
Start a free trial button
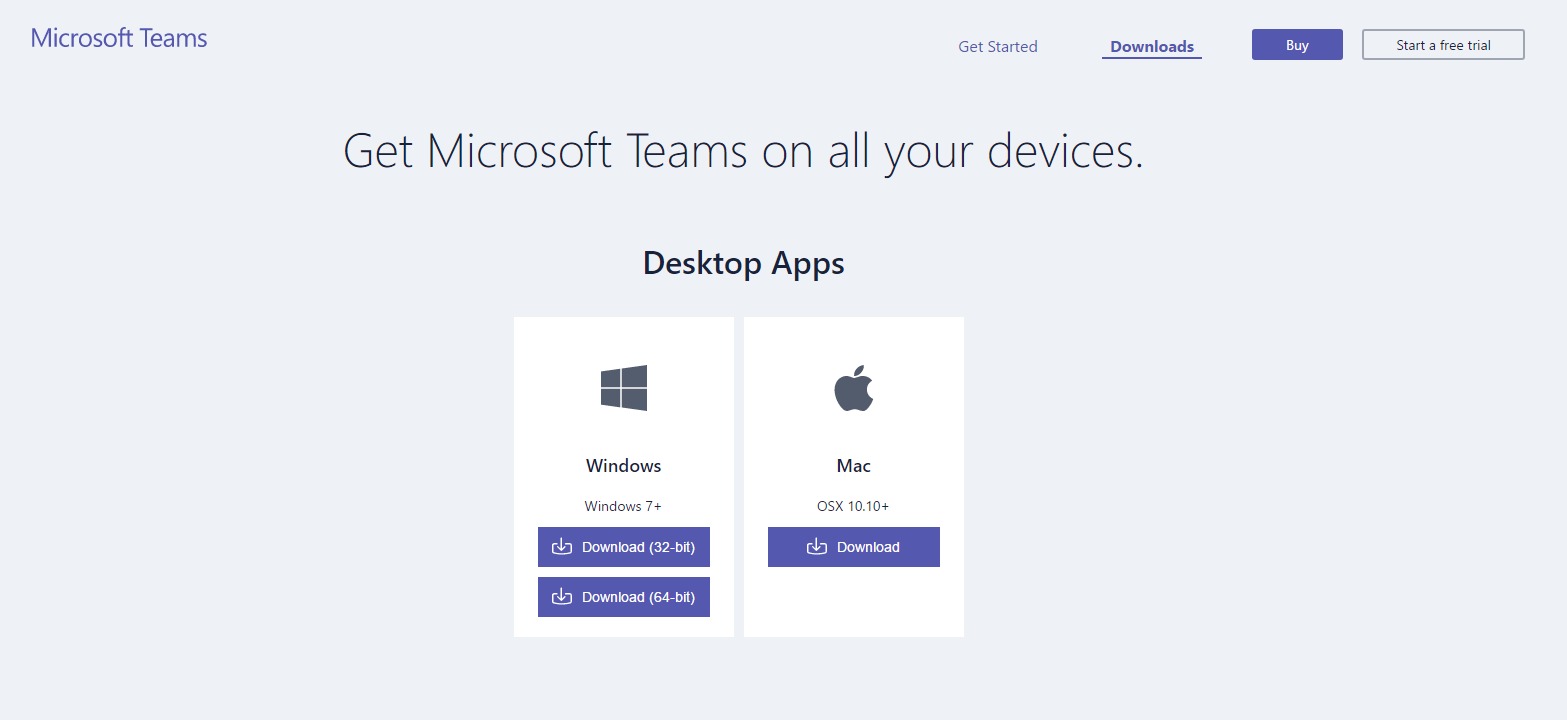pos(1443,45)
